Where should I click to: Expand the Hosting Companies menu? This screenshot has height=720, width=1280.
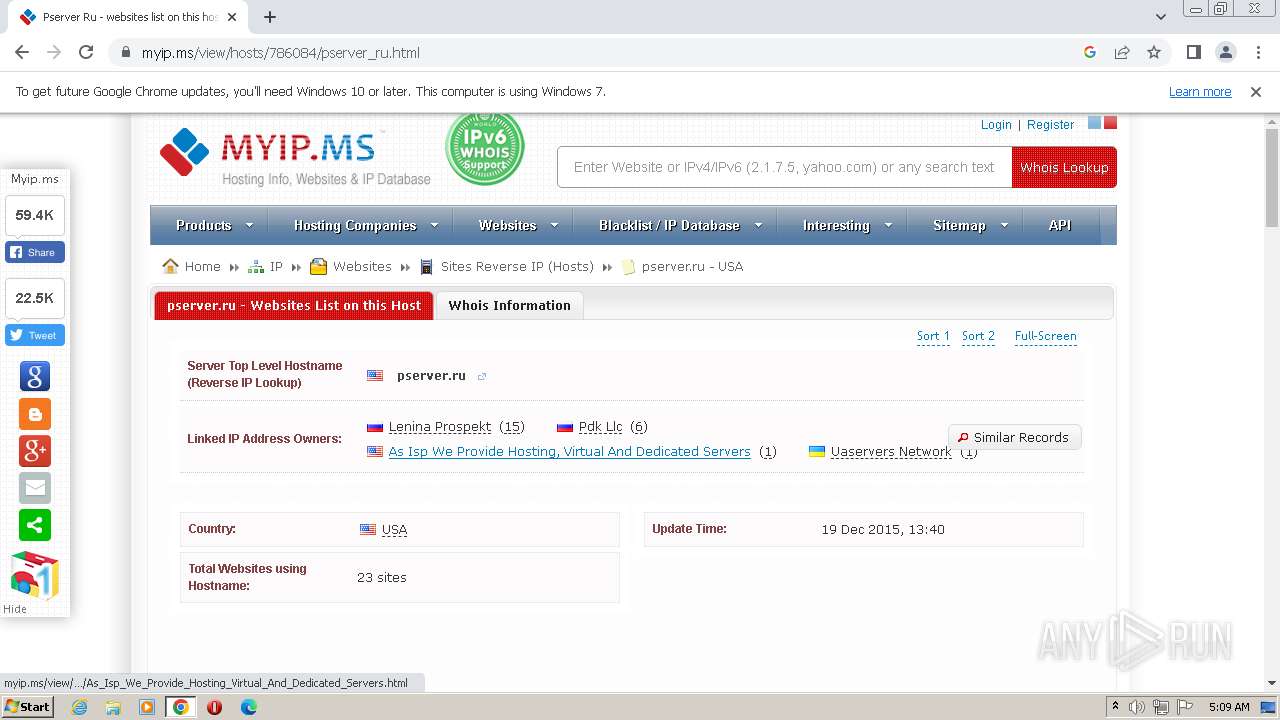(x=366, y=225)
